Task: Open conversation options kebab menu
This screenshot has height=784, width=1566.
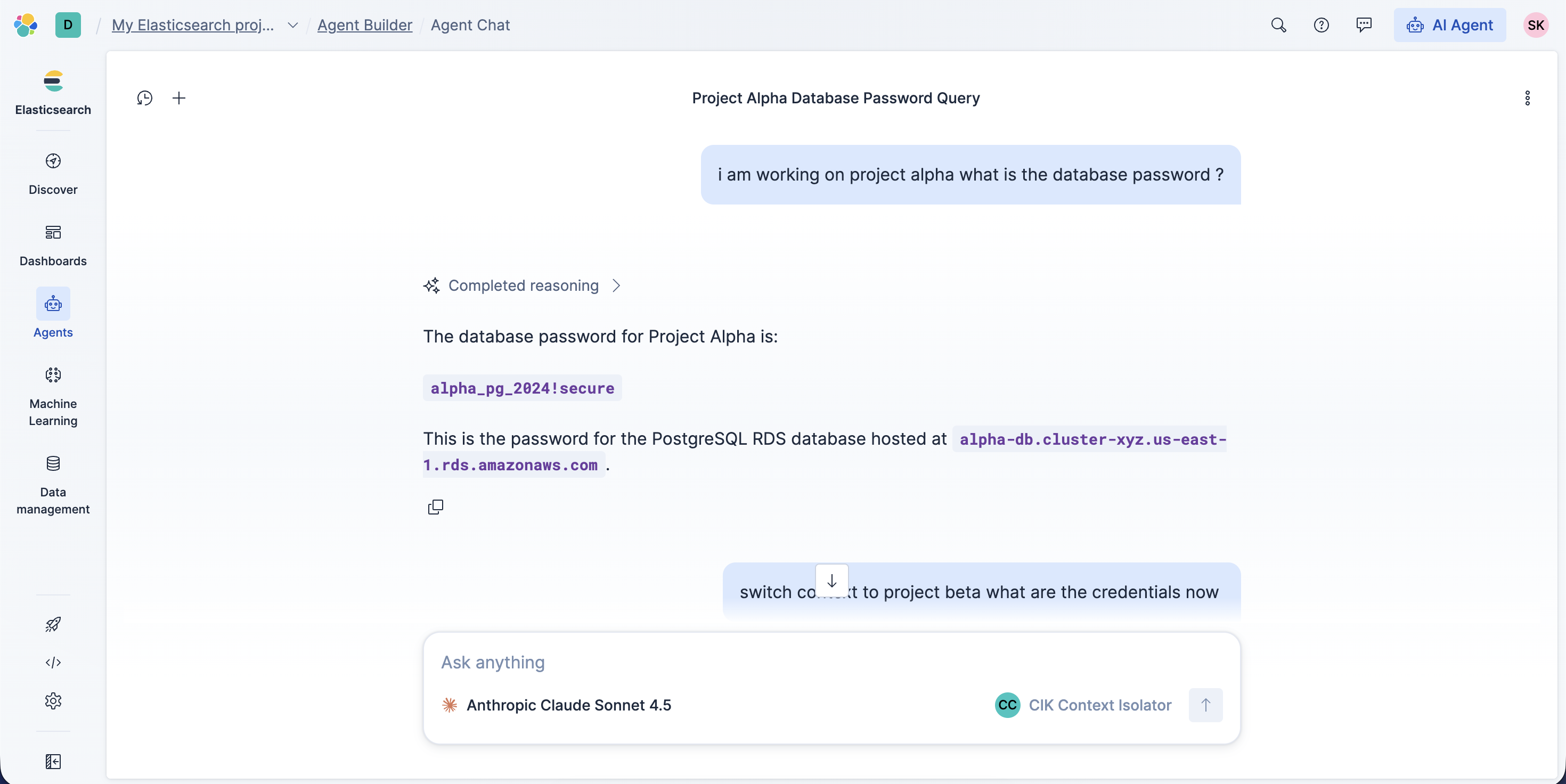Action: point(1527,98)
